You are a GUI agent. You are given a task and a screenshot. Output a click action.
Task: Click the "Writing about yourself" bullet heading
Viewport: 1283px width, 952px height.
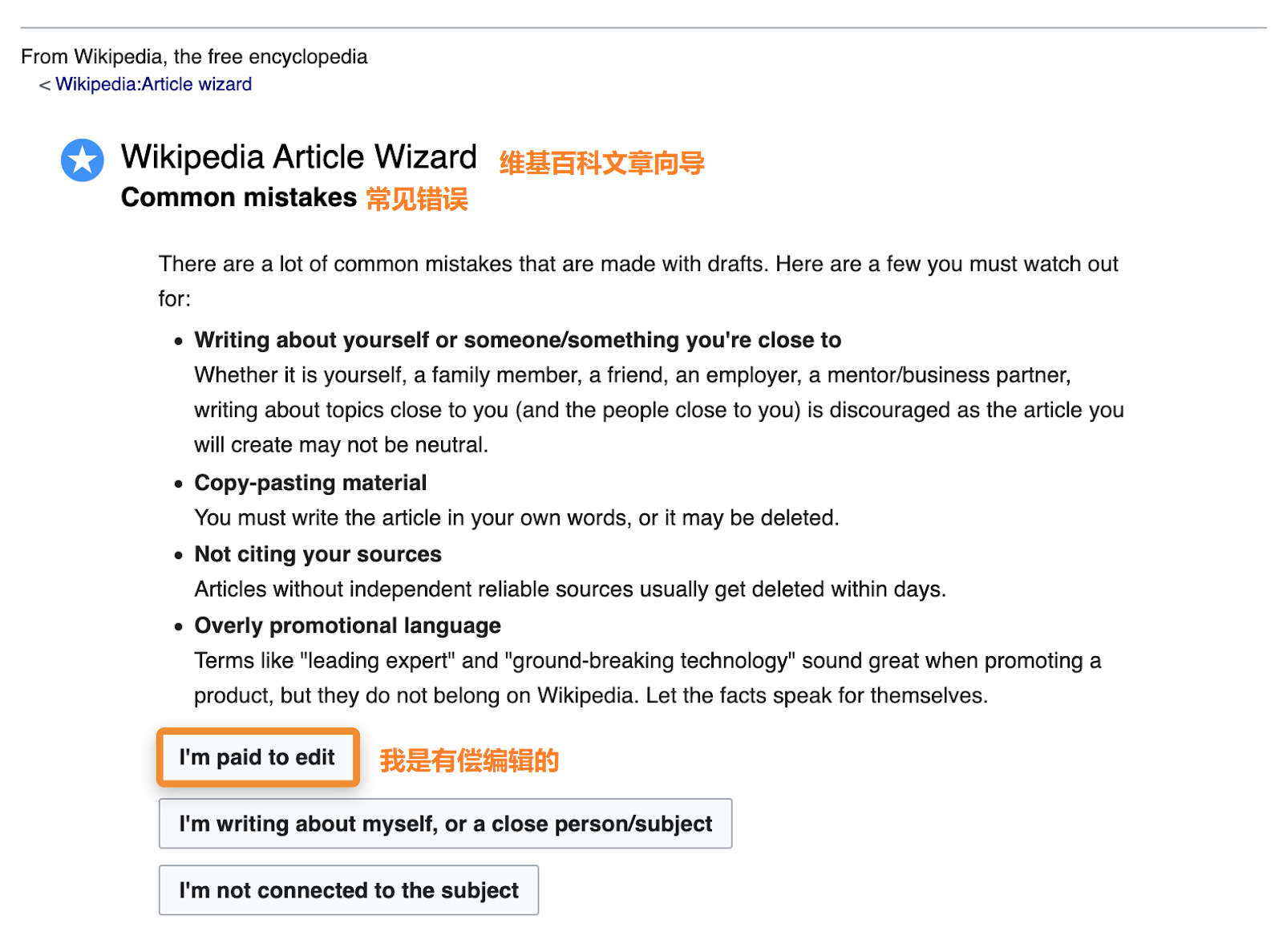click(517, 339)
